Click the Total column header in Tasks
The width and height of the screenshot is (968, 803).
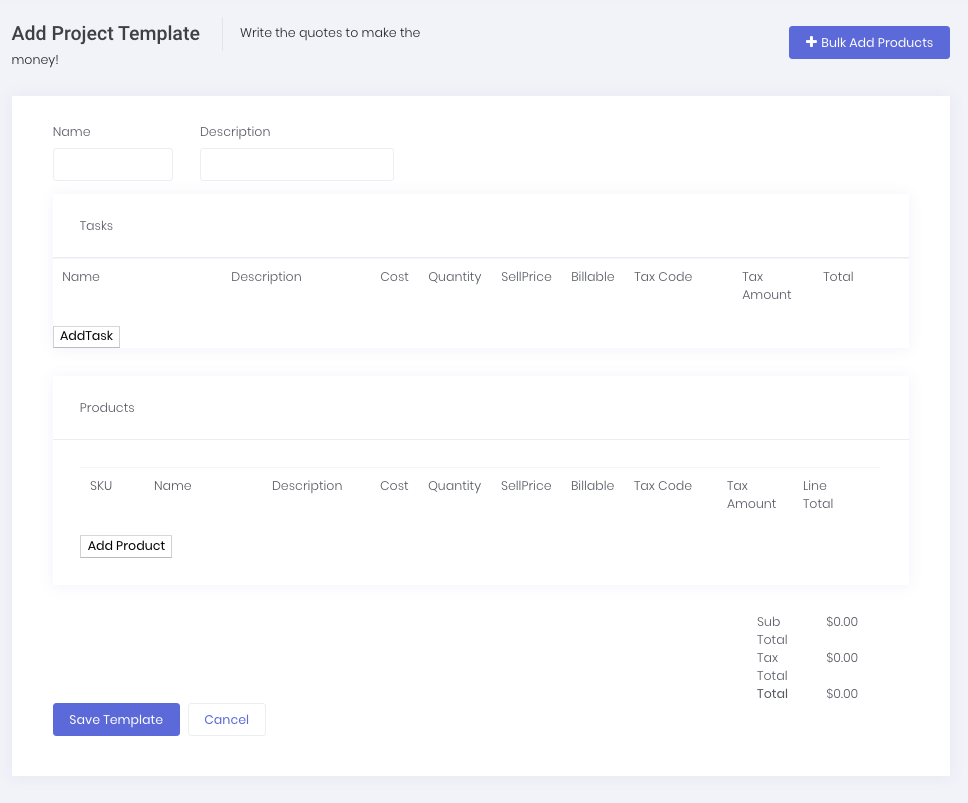pos(838,277)
